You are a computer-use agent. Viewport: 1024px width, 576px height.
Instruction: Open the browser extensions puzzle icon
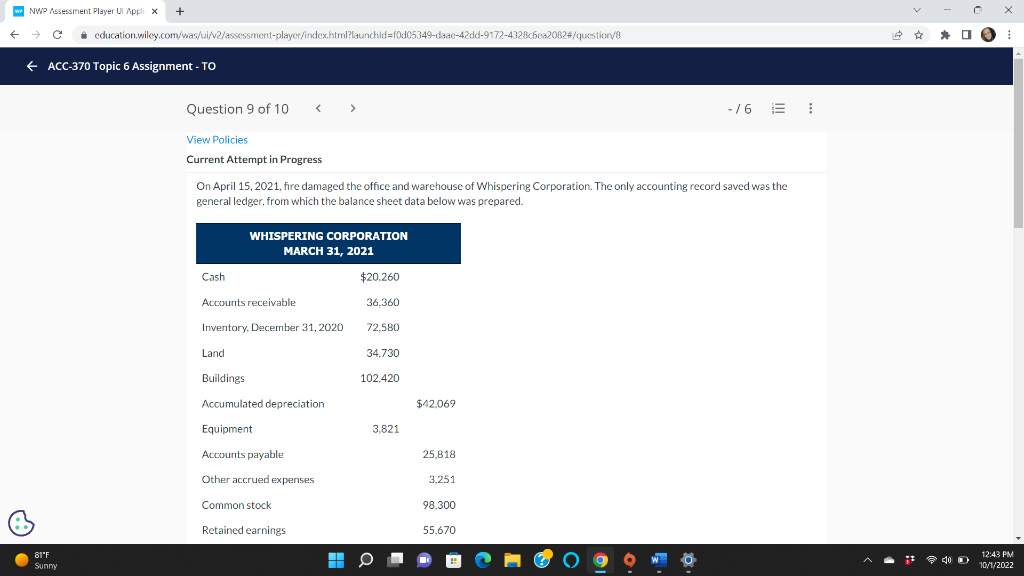pyautogui.click(x=945, y=35)
